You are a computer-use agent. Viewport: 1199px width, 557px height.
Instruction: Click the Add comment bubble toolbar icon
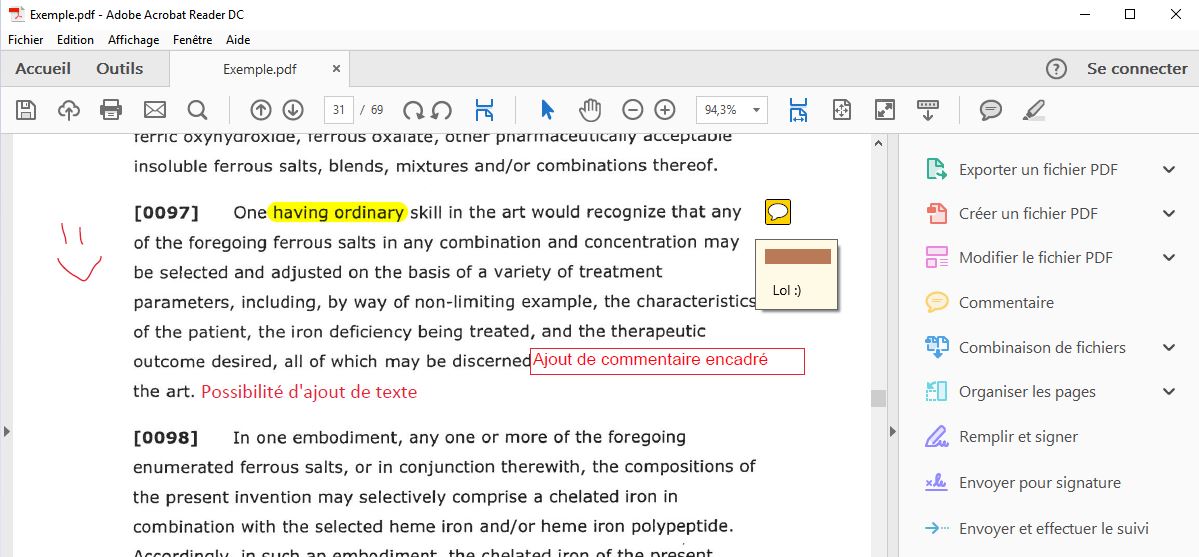[x=990, y=110]
